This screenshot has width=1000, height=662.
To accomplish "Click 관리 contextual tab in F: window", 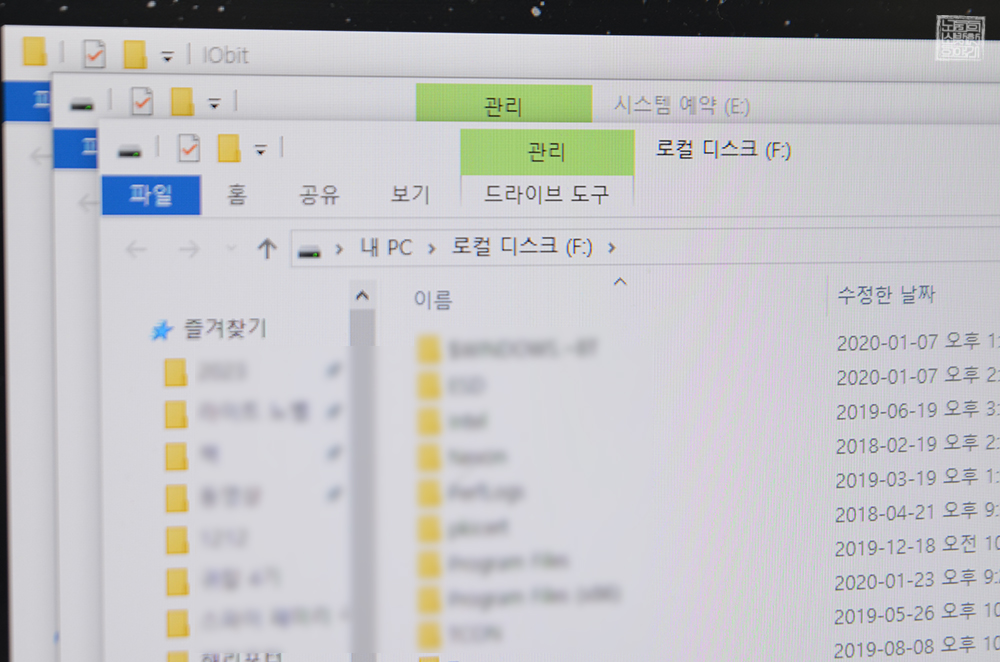I will tap(547, 152).
